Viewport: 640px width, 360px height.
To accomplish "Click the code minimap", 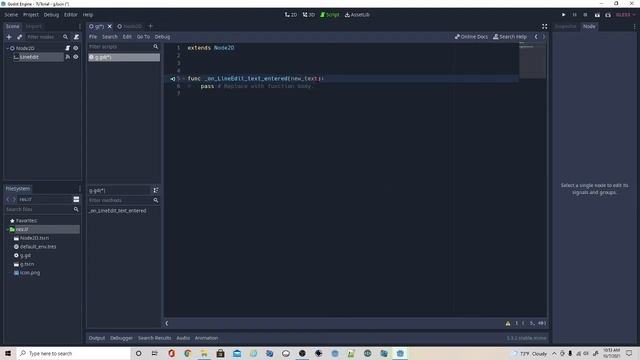I will 532,60.
